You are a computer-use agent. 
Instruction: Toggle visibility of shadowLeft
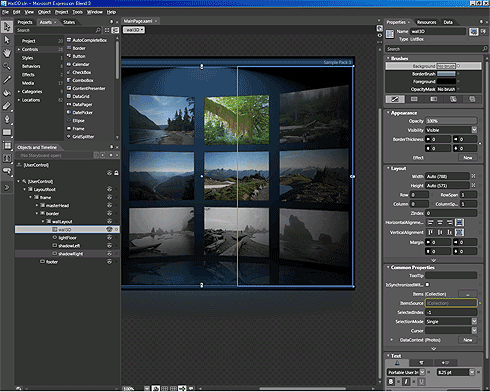[109, 246]
